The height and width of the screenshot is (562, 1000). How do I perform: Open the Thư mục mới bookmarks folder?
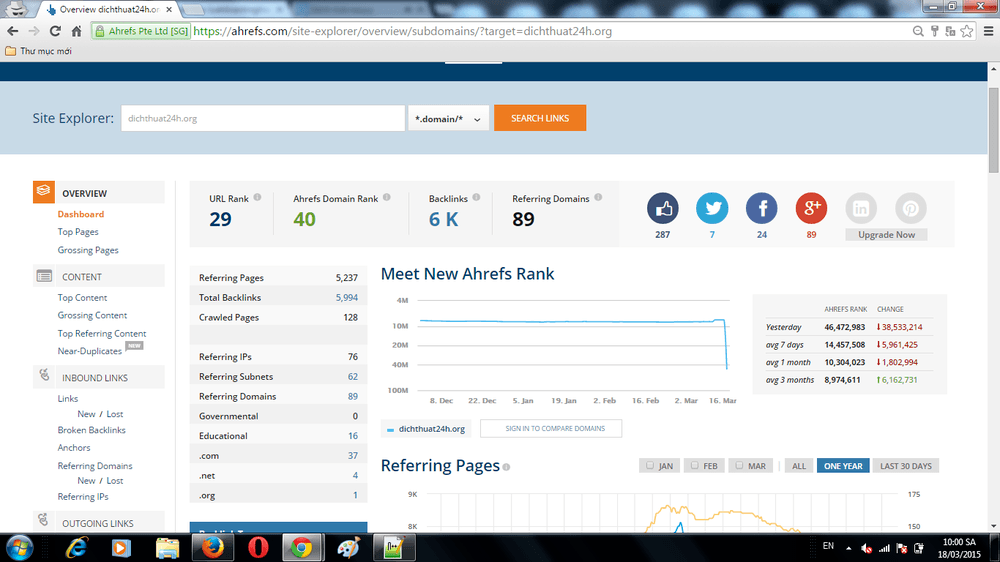(38, 51)
